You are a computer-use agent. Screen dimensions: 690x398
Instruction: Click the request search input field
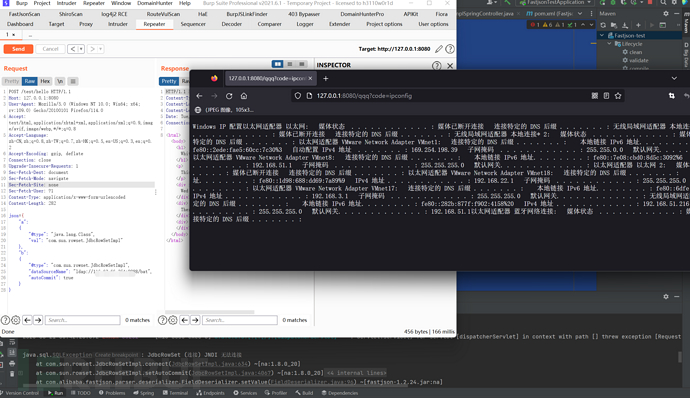(x=83, y=320)
